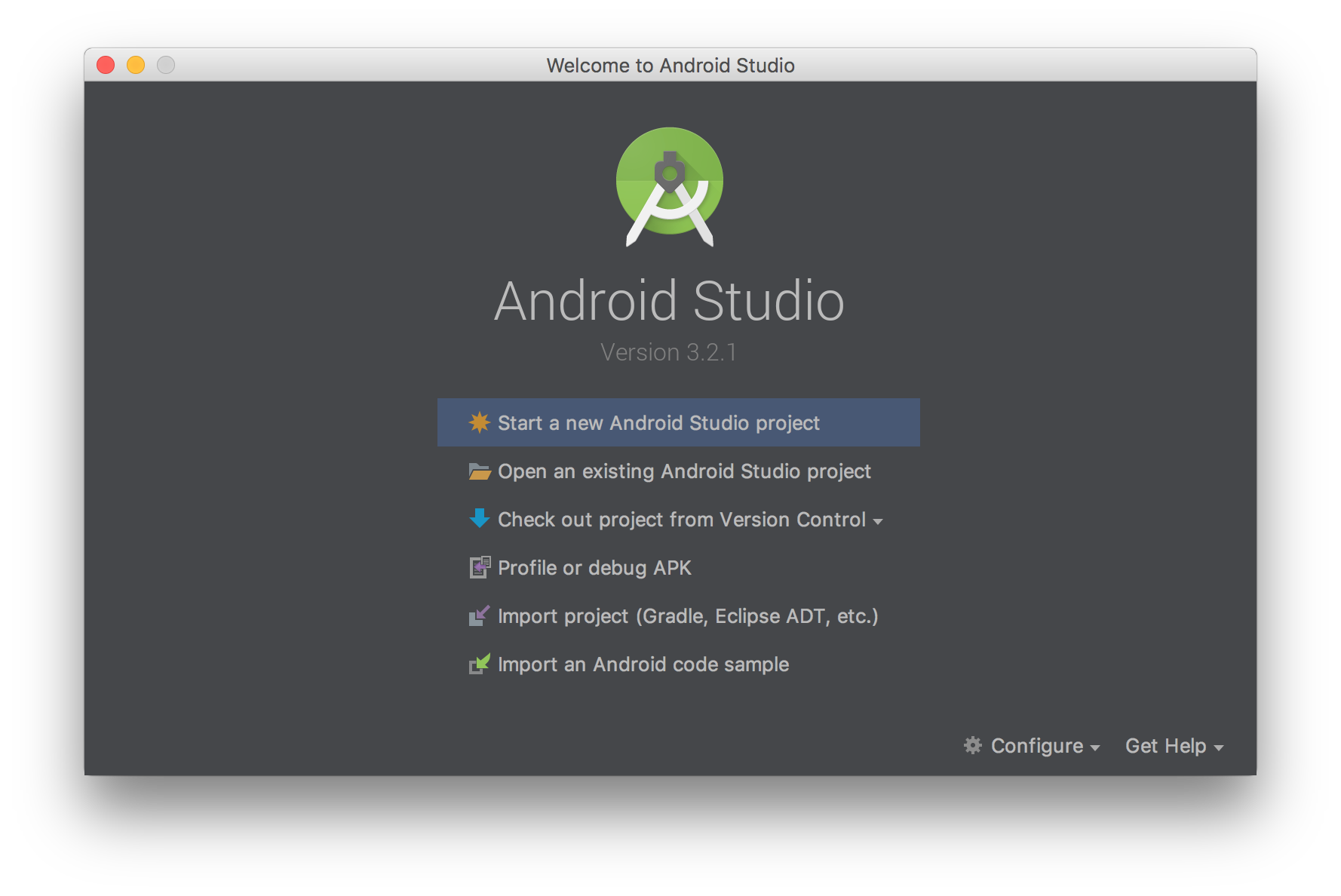Check out project from Version Control
This screenshot has width=1341, height=896.
(x=678, y=520)
